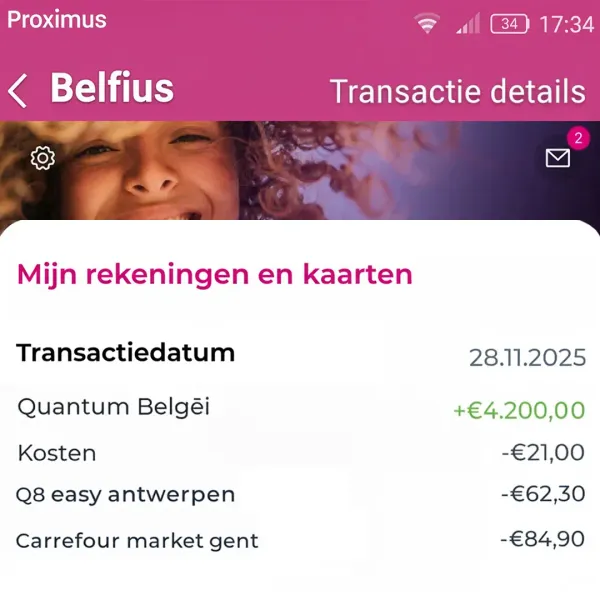Tap the profile banner photo

[300, 170]
